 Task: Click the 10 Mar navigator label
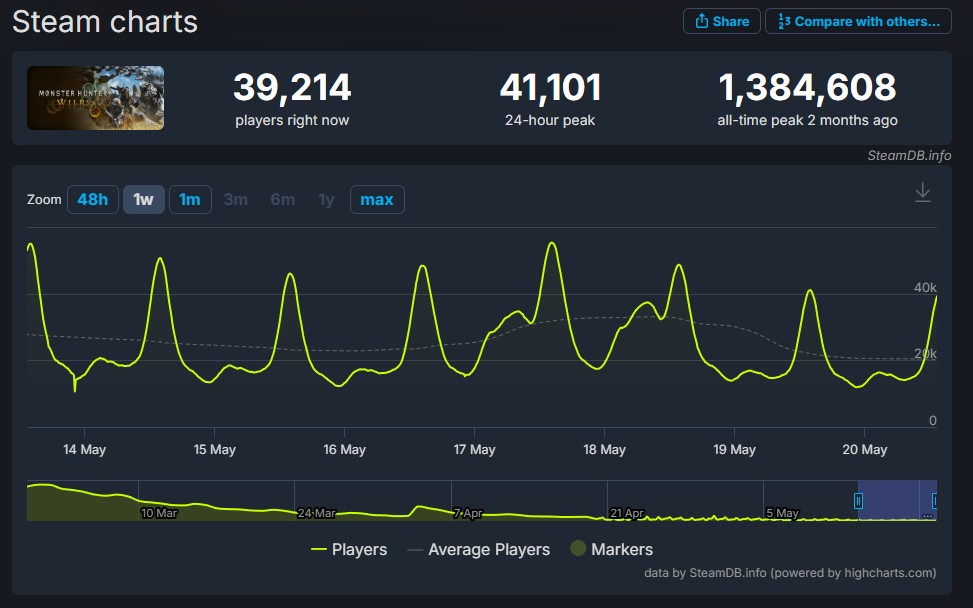pyautogui.click(x=159, y=513)
